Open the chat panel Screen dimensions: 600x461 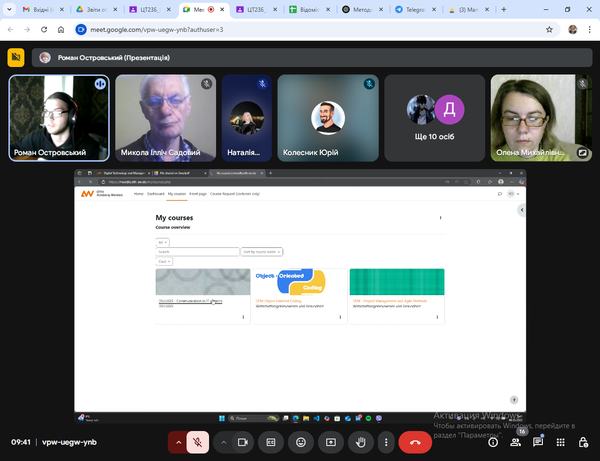coord(538,441)
